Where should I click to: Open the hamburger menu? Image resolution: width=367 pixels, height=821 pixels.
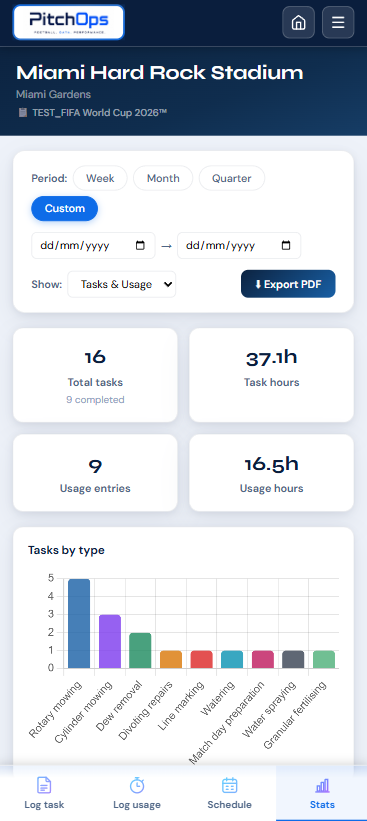point(338,23)
